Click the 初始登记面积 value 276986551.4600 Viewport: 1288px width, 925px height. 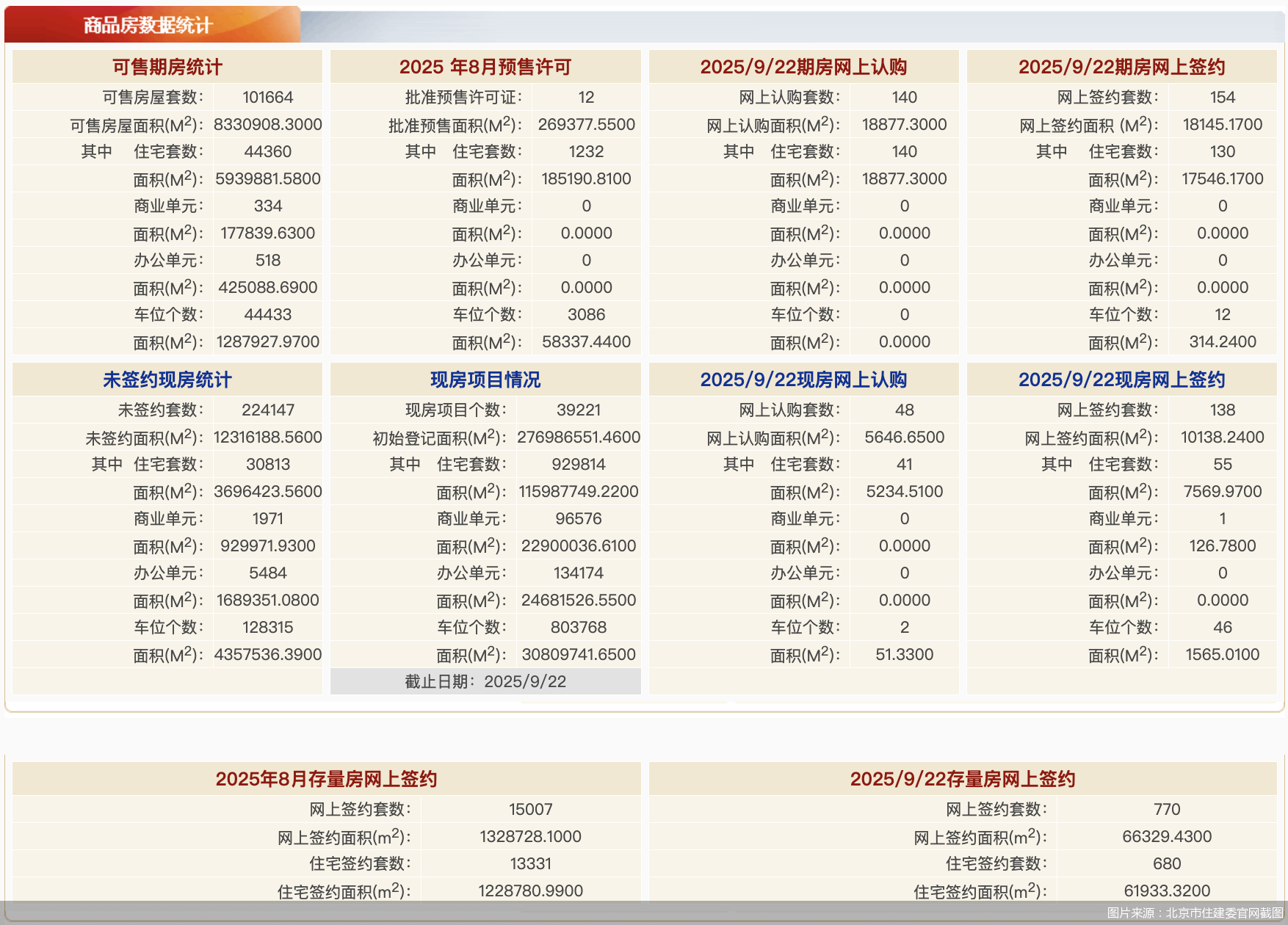[578, 438]
